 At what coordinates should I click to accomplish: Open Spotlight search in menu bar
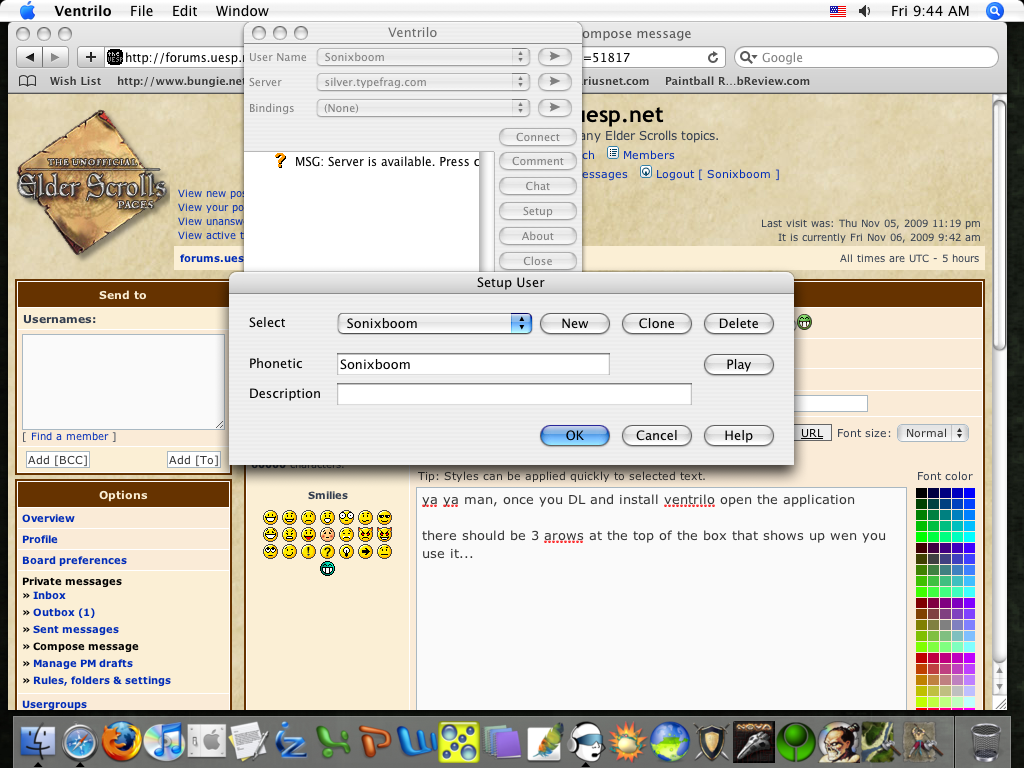(994, 11)
